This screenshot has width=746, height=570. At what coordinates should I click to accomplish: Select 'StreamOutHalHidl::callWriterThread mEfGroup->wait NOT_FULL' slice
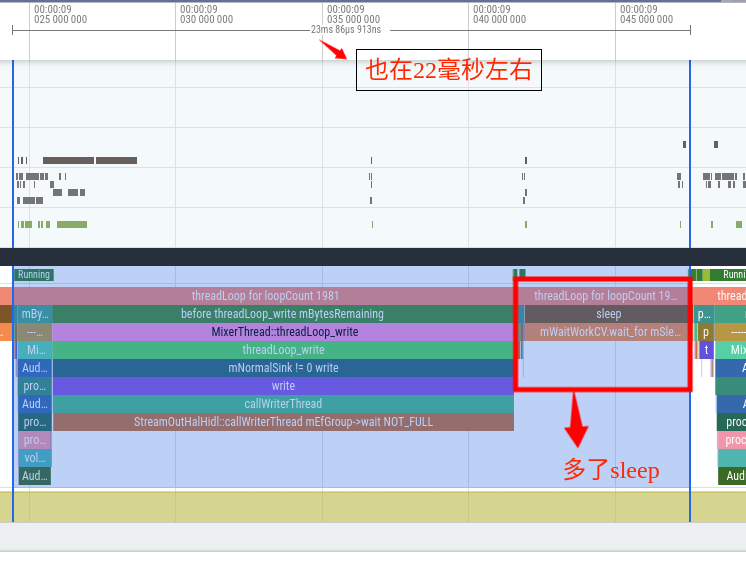tap(283, 422)
